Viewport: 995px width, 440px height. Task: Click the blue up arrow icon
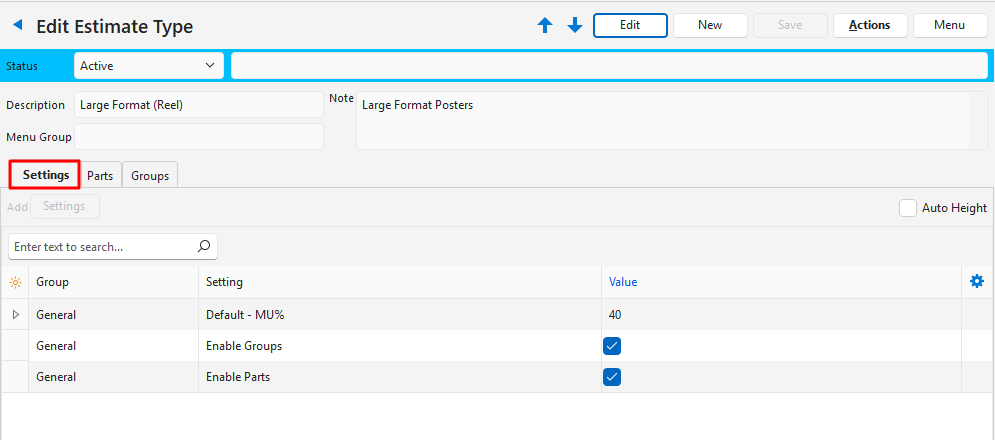click(545, 26)
